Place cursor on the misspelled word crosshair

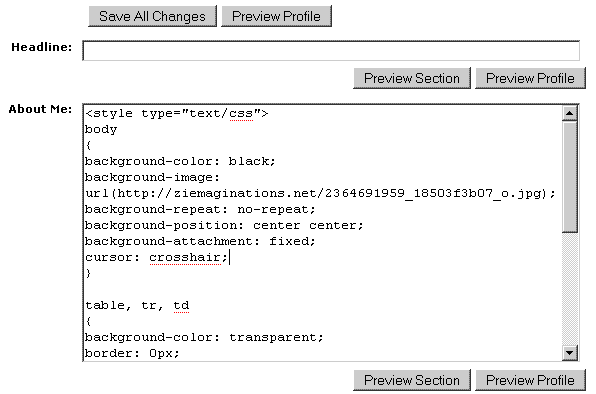(185, 258)
